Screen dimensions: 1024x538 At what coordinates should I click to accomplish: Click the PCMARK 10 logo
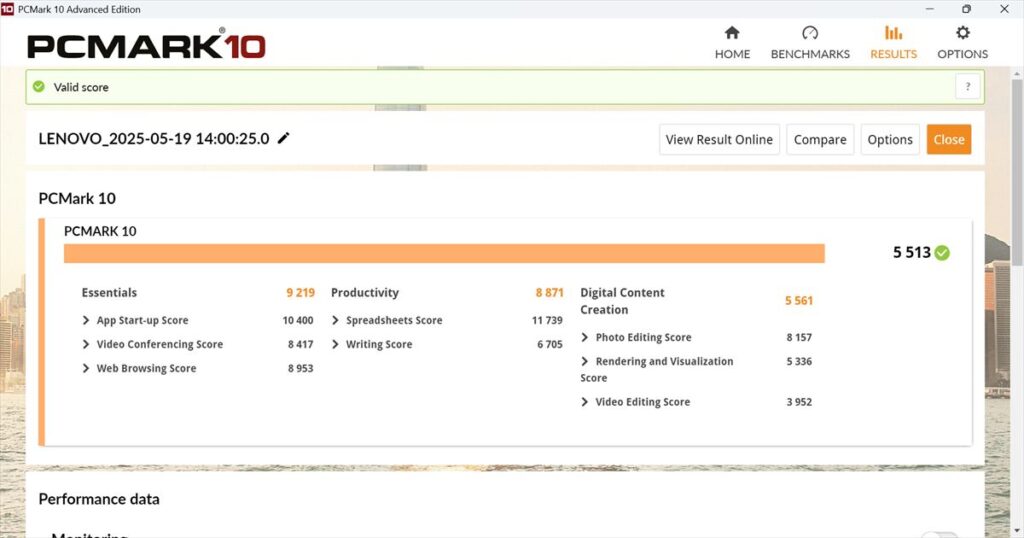[x=146, y=46]
